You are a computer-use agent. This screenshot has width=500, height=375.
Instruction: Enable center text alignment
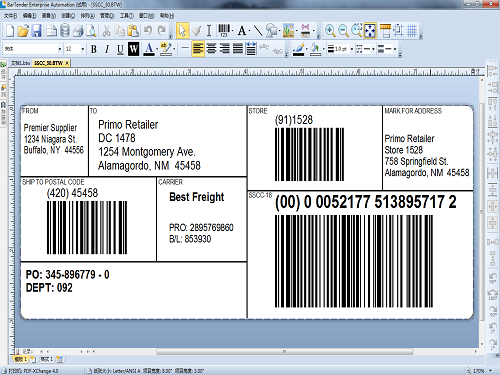211,49
